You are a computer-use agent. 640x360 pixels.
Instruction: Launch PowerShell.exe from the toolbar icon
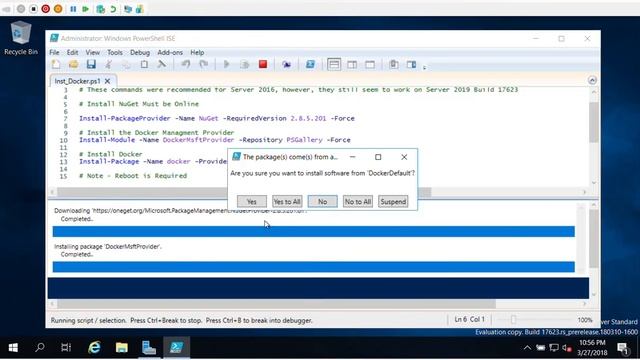click(310, 64)
